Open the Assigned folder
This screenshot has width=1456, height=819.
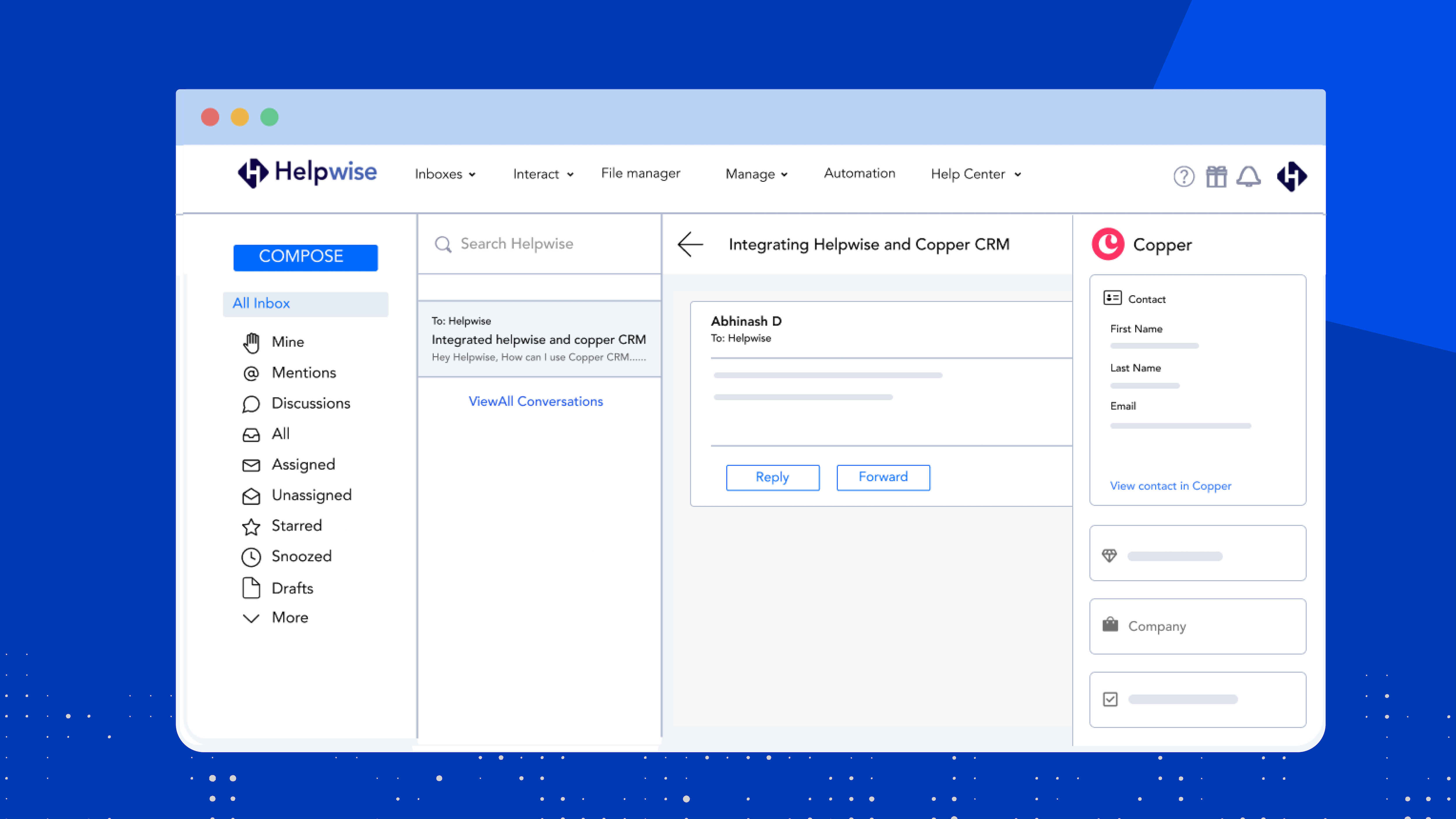[x=303, y=465]
